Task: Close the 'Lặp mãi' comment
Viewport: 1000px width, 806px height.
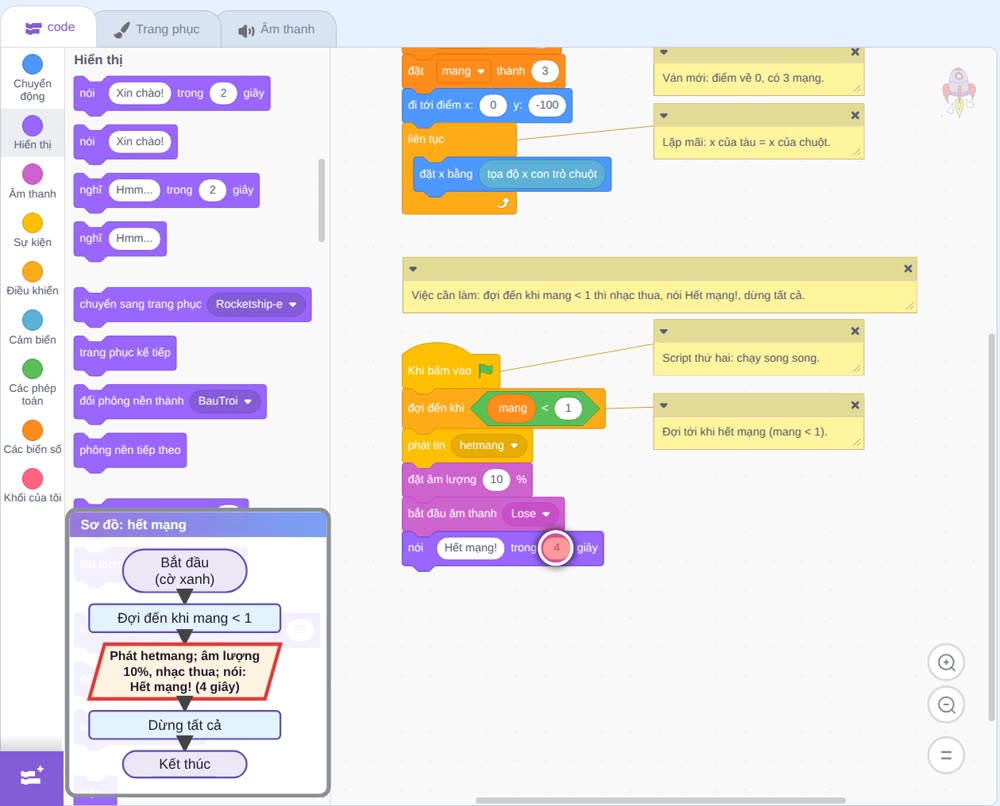Action: [855, 115]
